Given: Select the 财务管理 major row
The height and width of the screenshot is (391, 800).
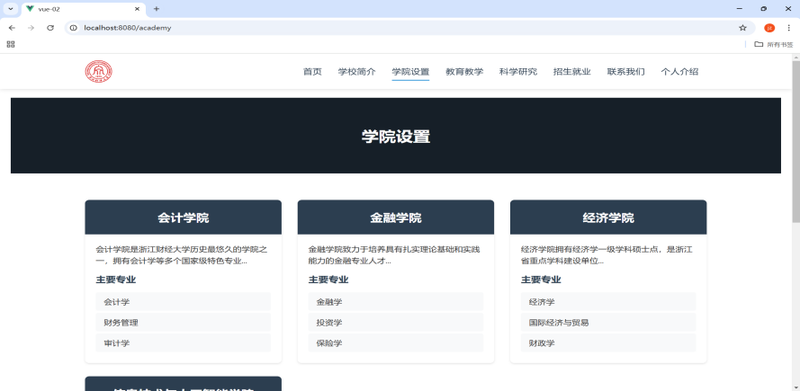Looking at the screenshot, I should (183, 323).
